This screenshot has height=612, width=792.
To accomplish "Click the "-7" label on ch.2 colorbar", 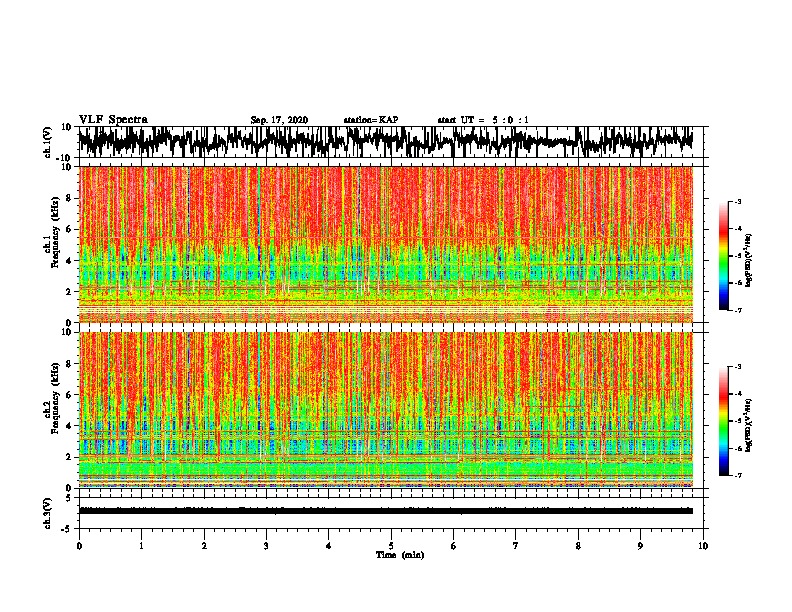I will coord(737,475).
